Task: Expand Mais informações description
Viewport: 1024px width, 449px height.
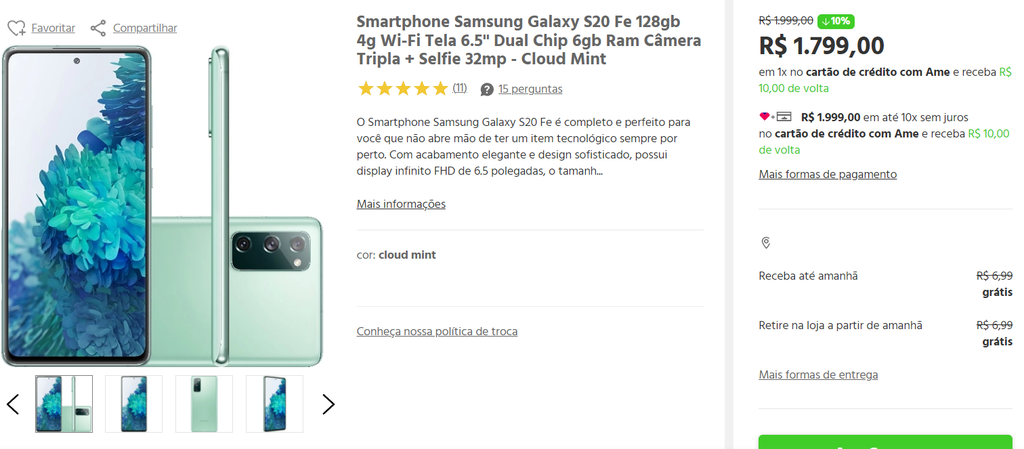Action: pos(401,204)
